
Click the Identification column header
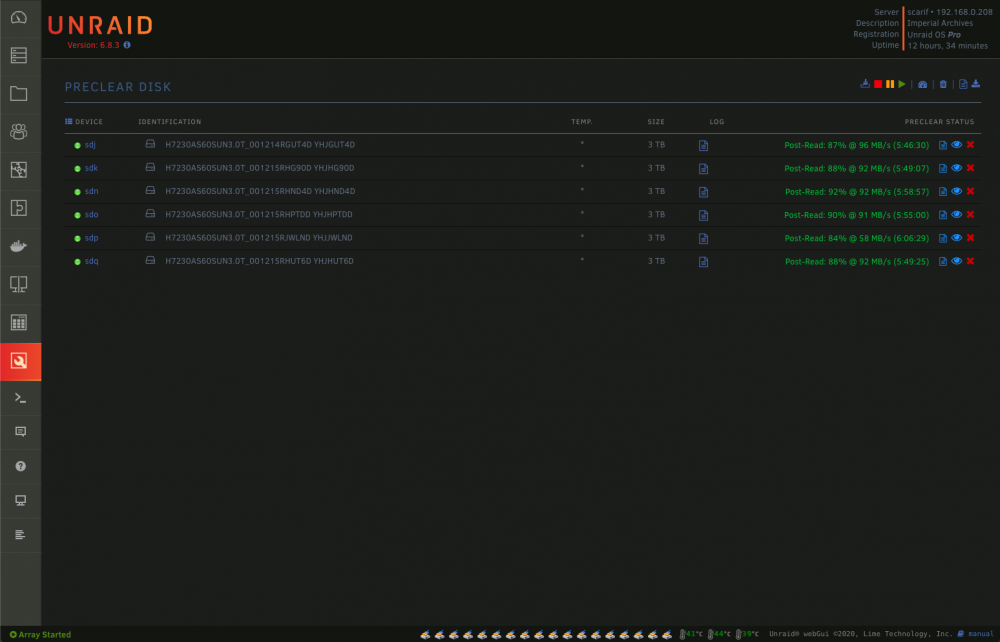point(170,122)
